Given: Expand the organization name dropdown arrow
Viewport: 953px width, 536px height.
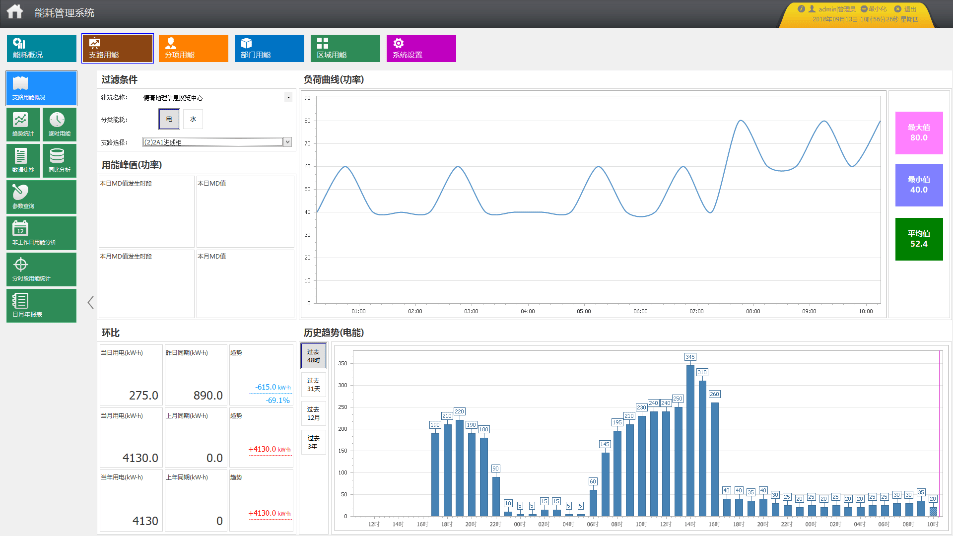Looking at the screenshot, I should point(288,97).
